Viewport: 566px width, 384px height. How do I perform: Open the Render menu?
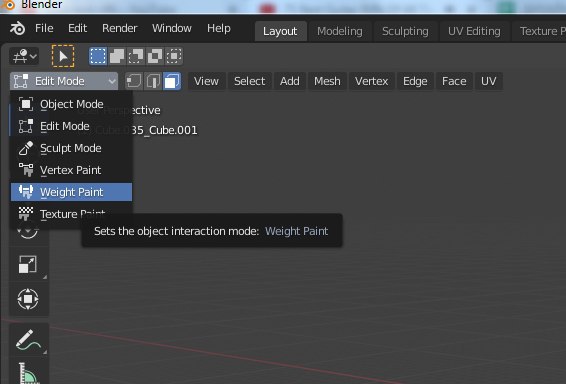pos(119,28)
